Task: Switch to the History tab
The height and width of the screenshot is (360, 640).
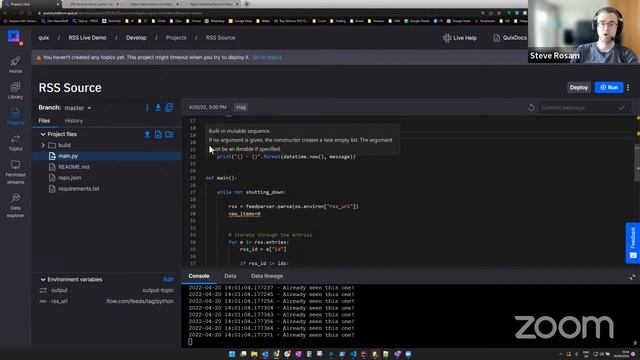Action: pos(73,121)
